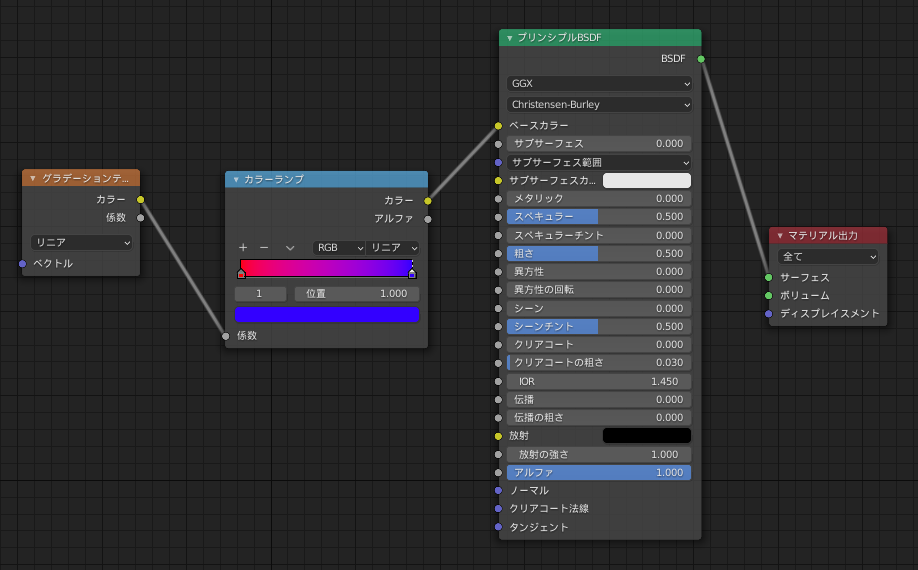Image resolution: width=918 pixels, height=570 pixels.
Task: Click the ベクトル input socket
Action: click(22, 264)
